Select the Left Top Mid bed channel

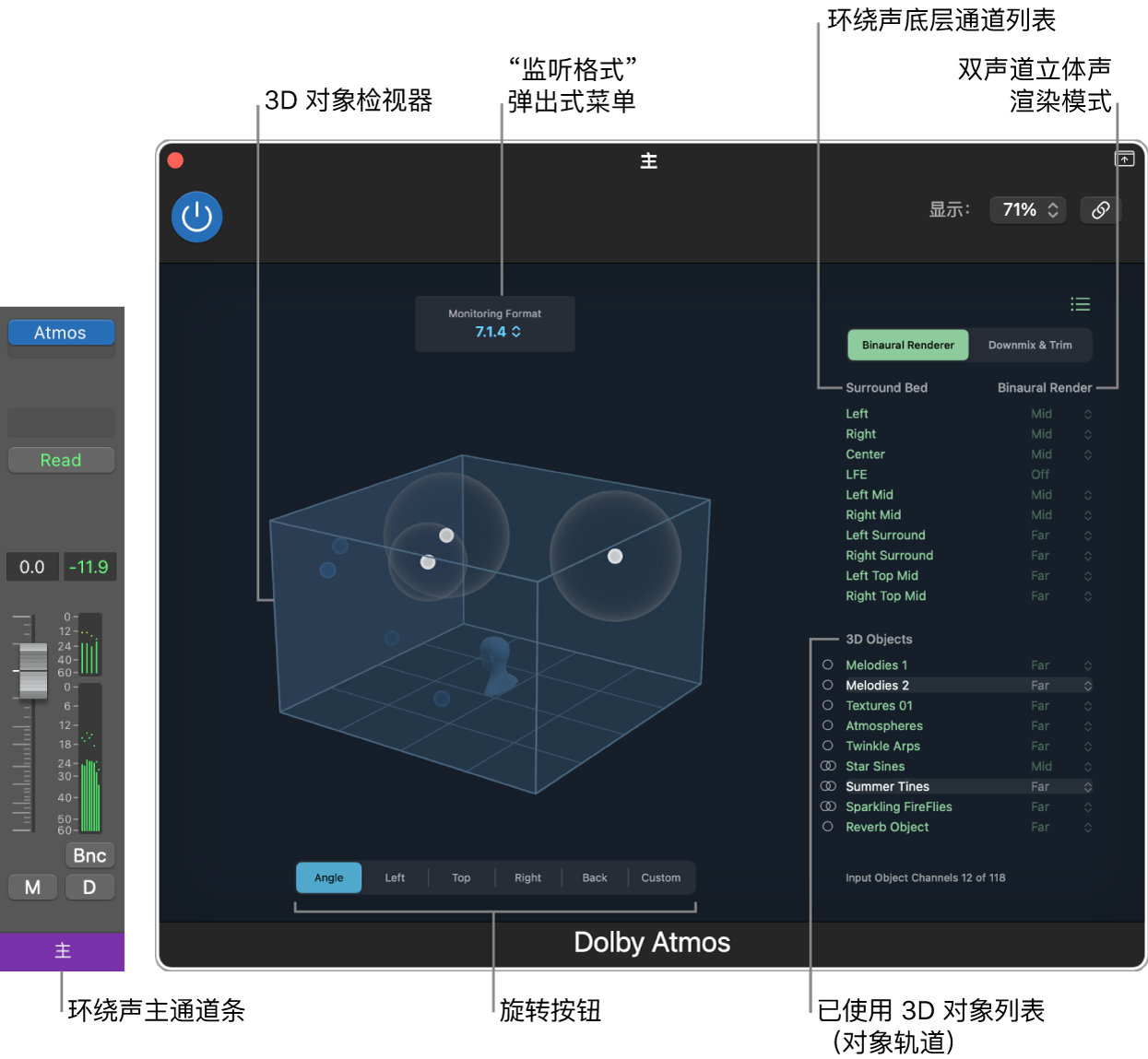882,576
